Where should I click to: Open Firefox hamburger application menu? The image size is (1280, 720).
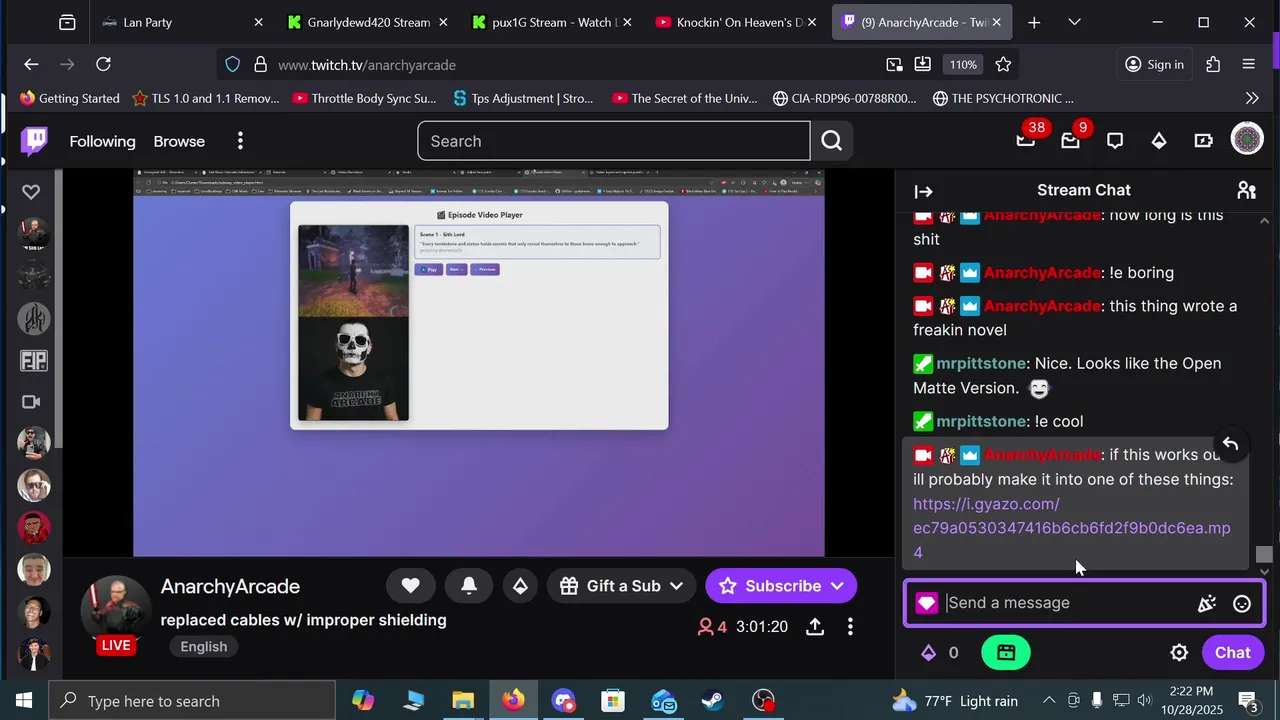click(x=1248, y=64)
